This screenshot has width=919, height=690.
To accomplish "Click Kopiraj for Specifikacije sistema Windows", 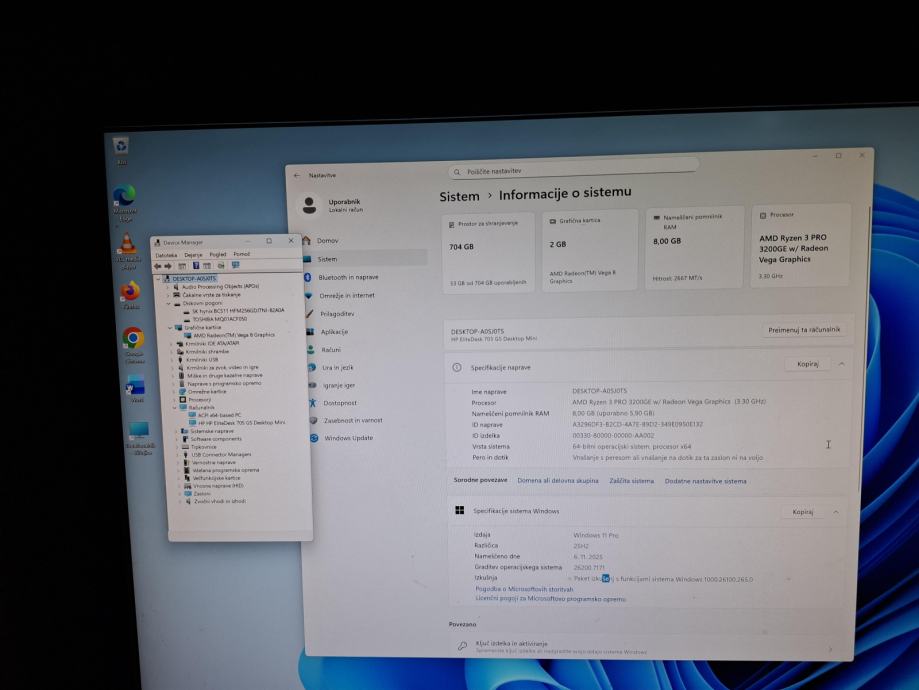I will pyautogui.click(x=803, y=512).
